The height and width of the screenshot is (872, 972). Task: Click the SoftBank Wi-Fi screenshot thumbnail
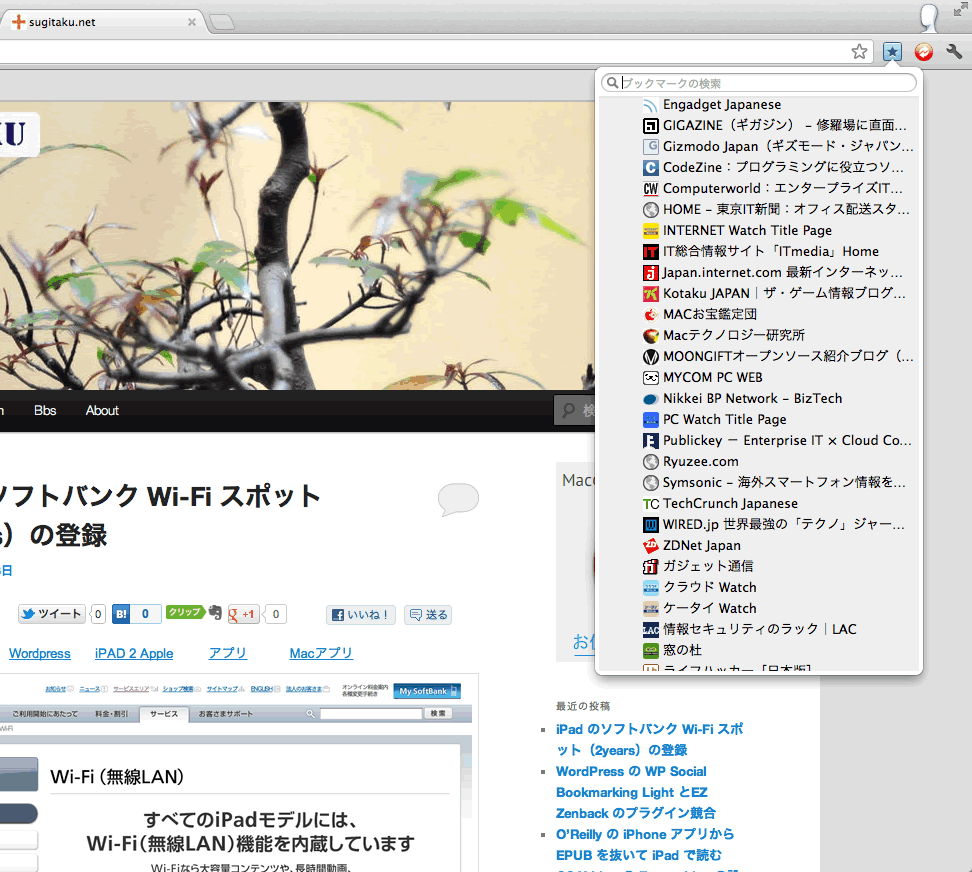pos(239,773)
